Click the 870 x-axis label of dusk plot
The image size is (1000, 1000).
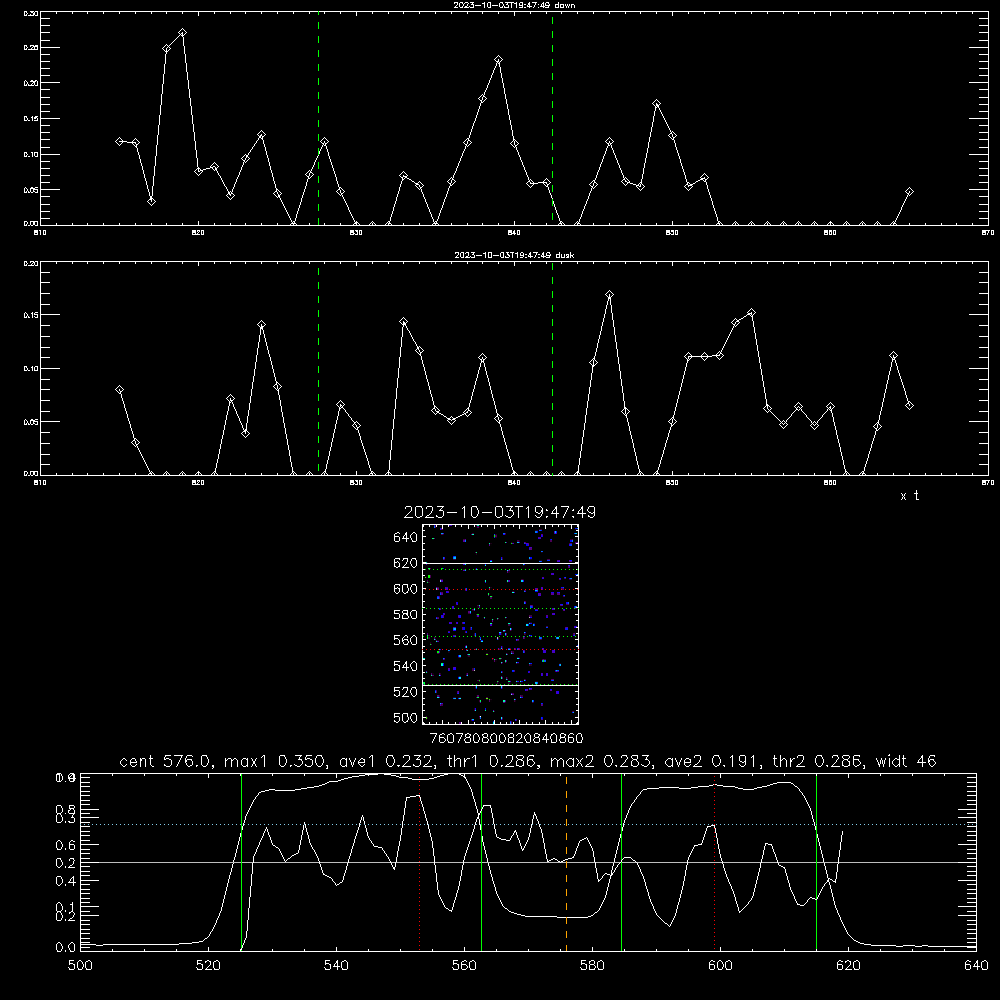987,483
